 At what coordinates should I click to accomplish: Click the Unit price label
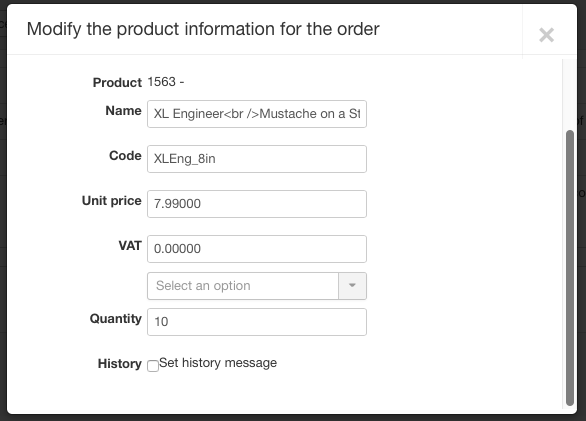pyautogui.click(x=112, y=201)
